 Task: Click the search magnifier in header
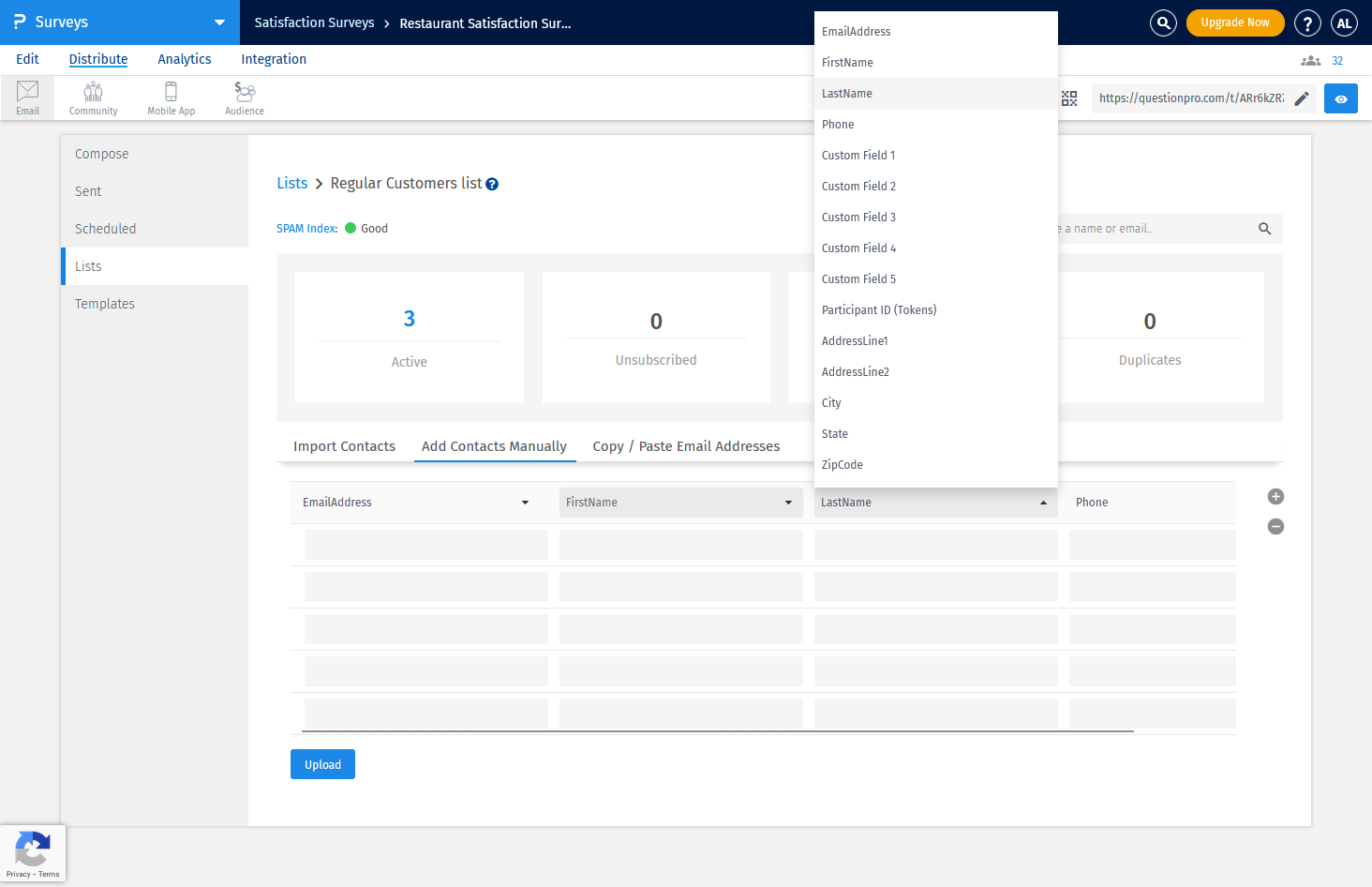coord(1163,23)
